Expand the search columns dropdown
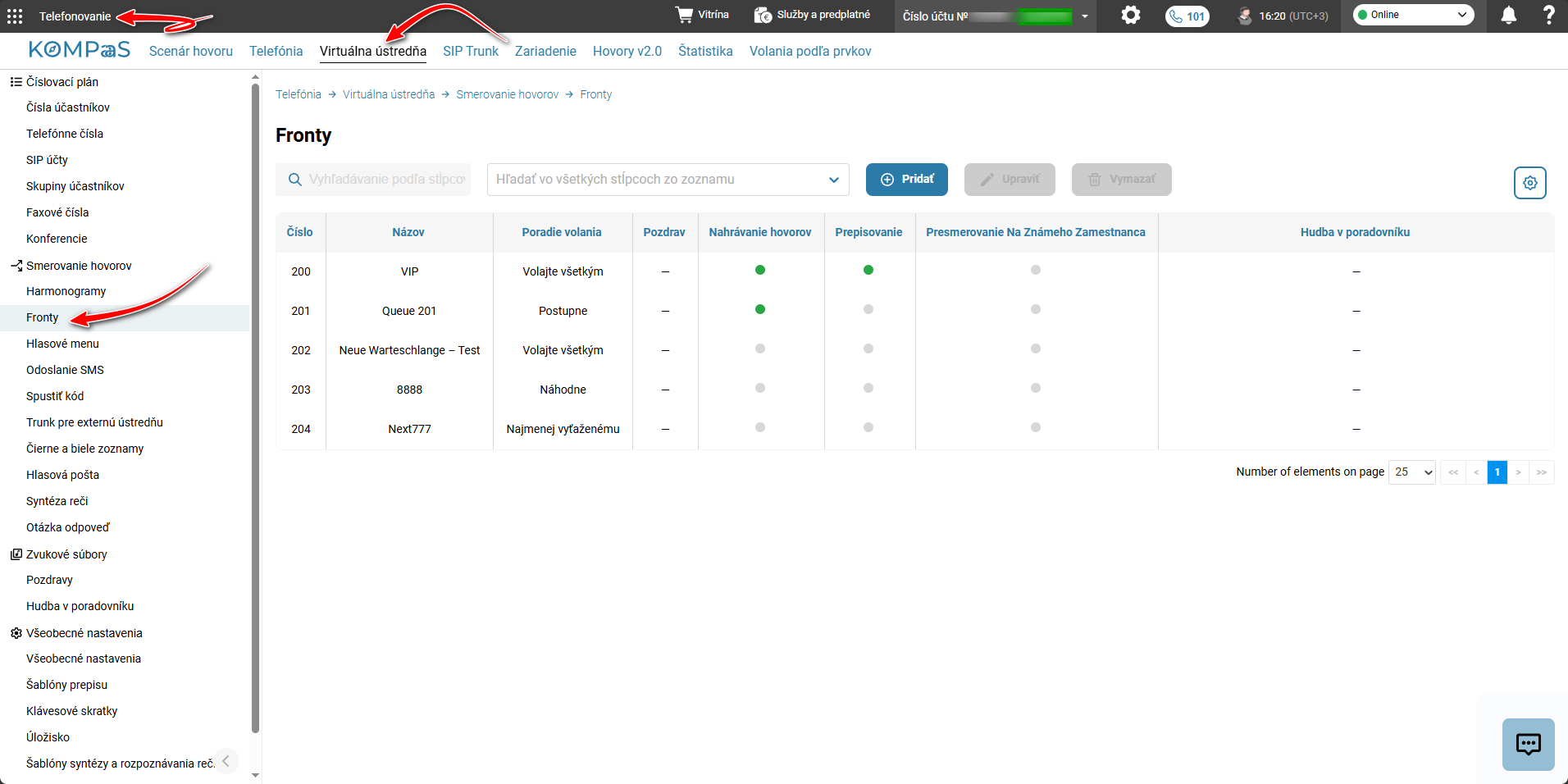1568x784 pixels. pyautogui.click(x=668, y=180)
